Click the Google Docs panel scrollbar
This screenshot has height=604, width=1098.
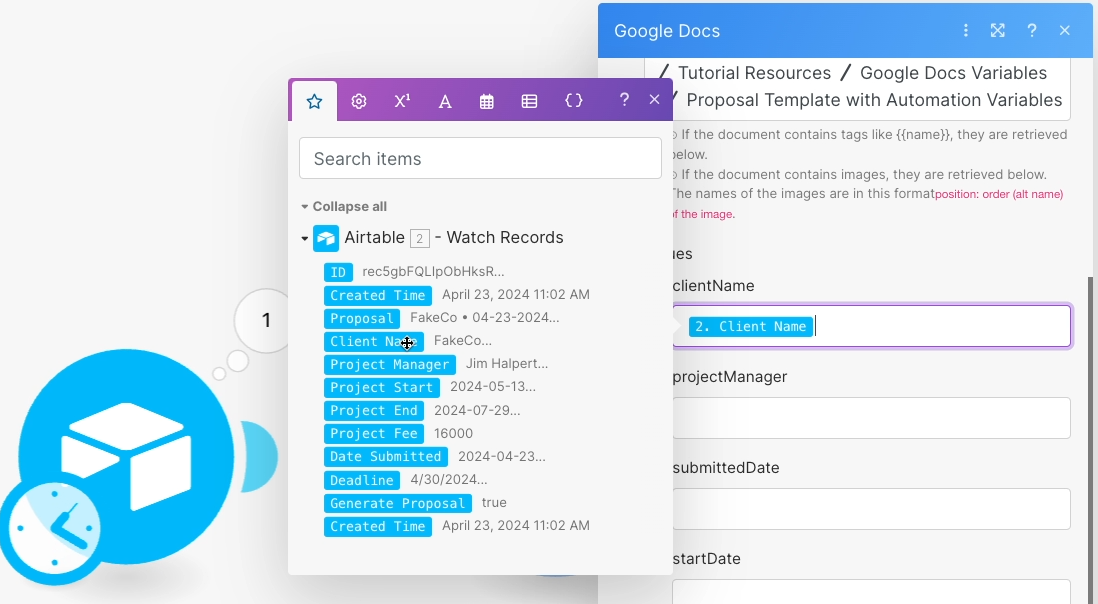coord(1092,440)
